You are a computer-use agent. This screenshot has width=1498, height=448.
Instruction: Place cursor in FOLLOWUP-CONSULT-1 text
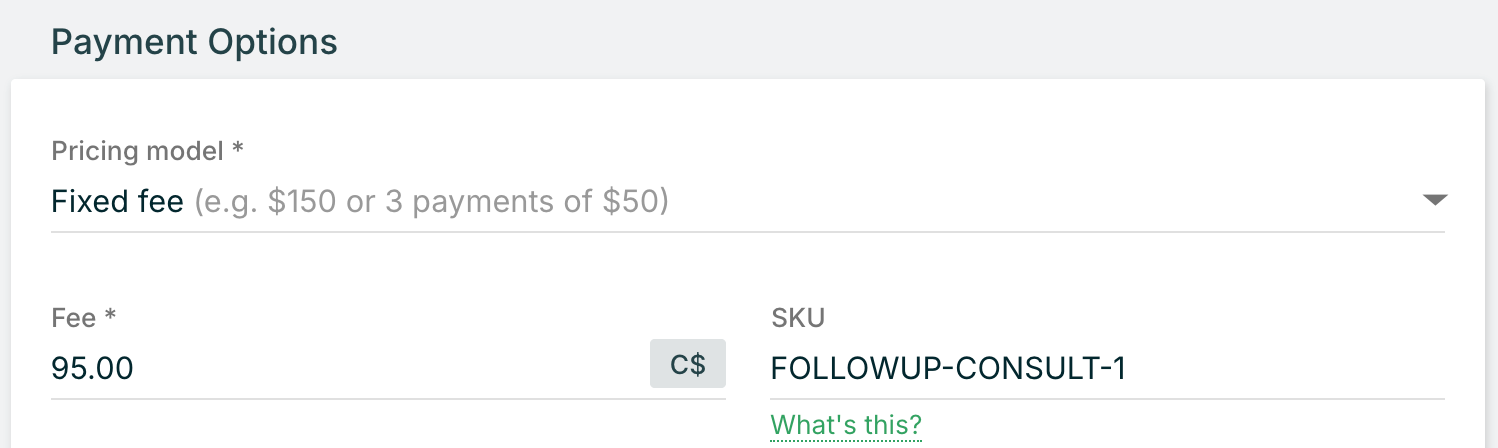(948, 369)
